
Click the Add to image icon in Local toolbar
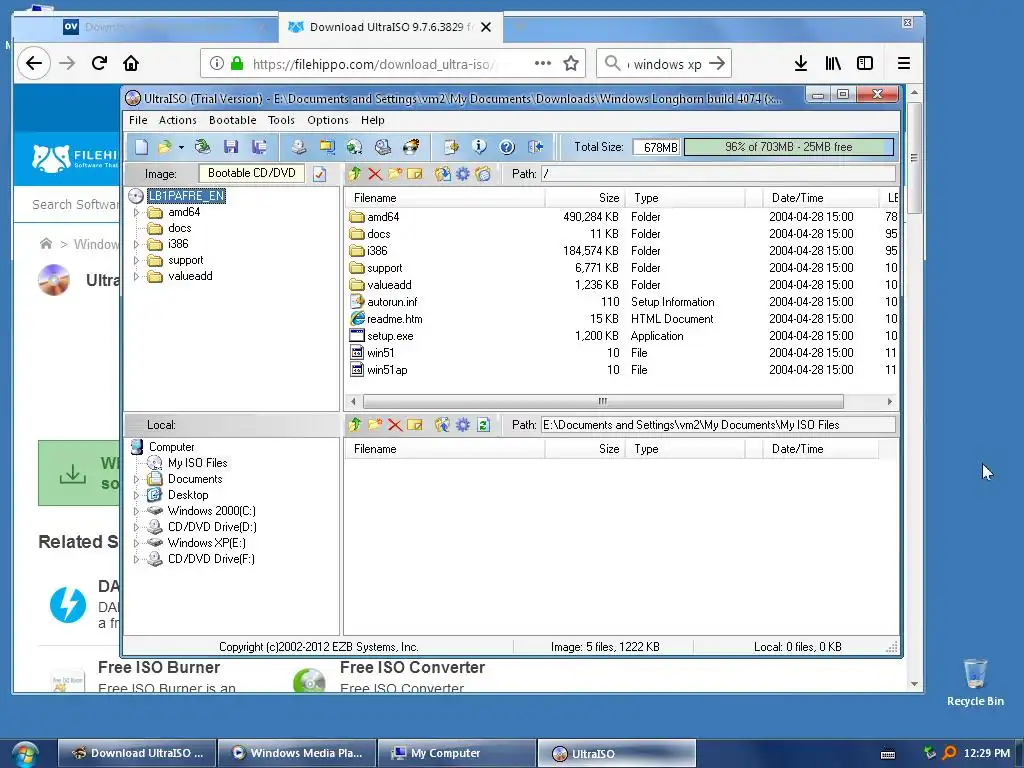[443, 424]
